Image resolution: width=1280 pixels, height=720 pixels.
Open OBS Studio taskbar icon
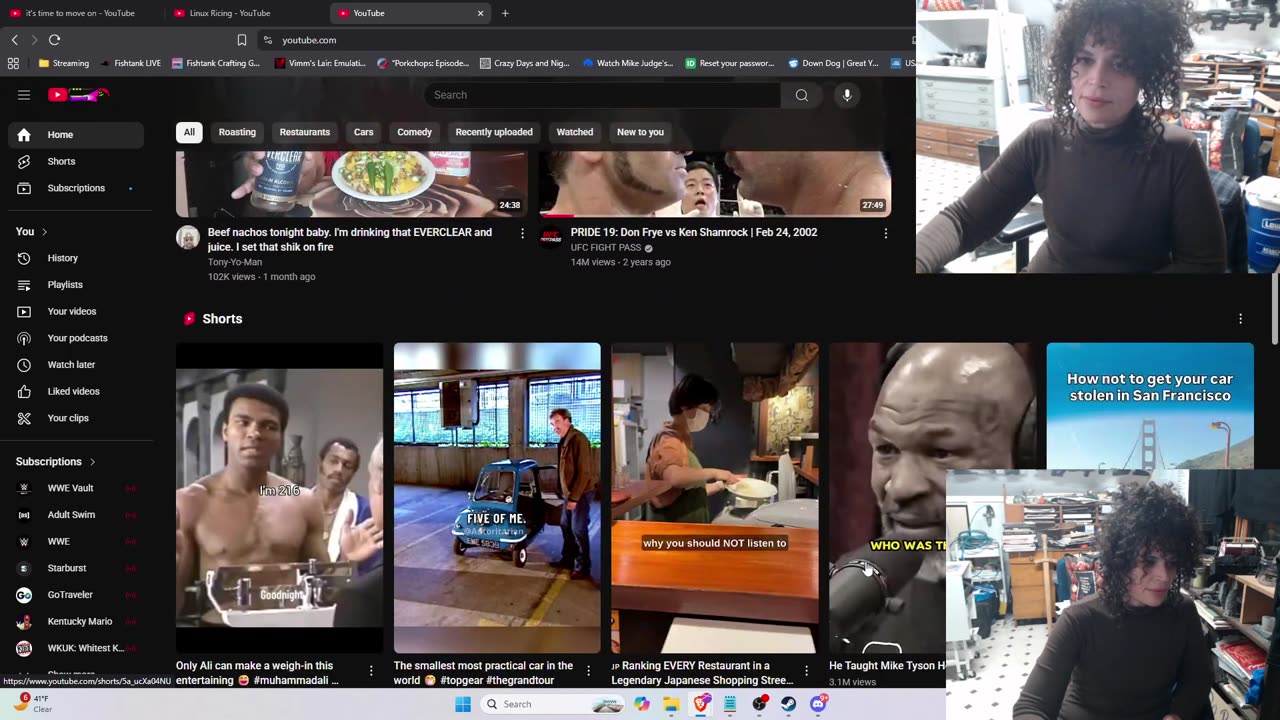760,704
